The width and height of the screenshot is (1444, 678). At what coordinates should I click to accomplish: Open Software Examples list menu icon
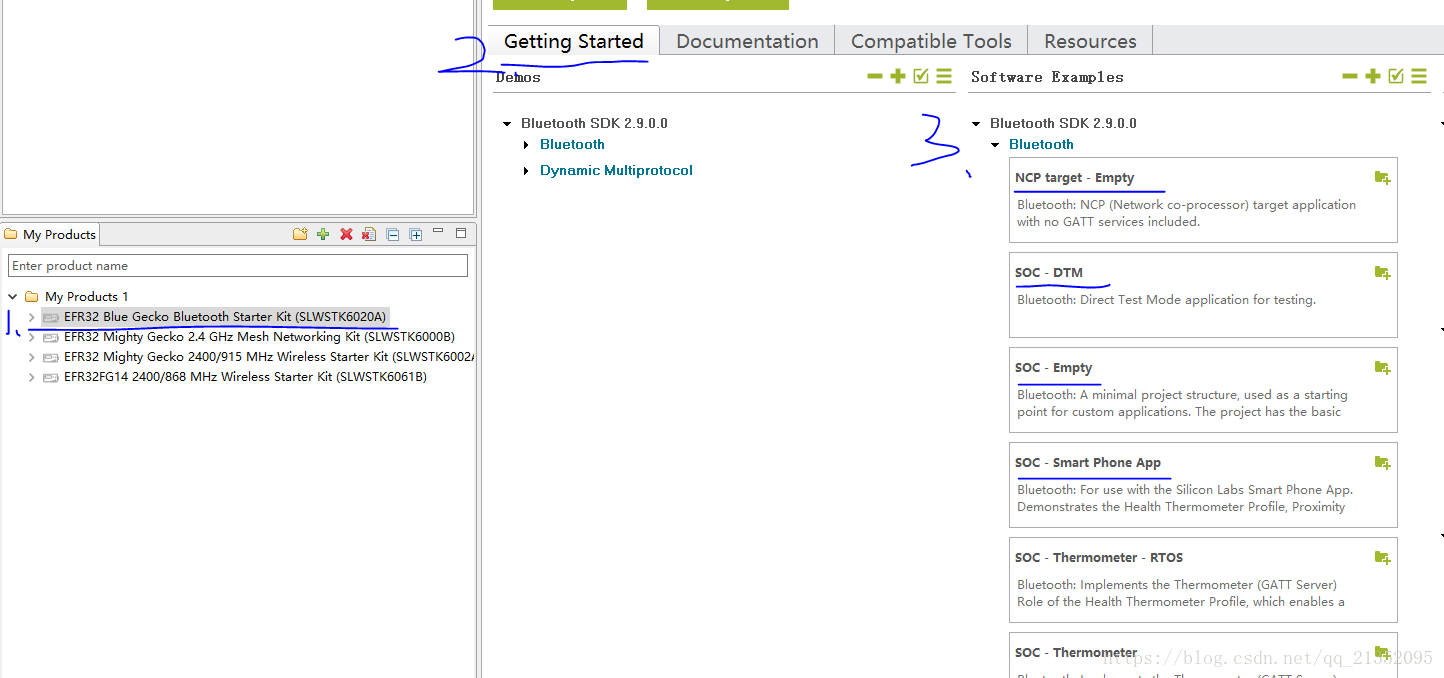[1419, 76]
